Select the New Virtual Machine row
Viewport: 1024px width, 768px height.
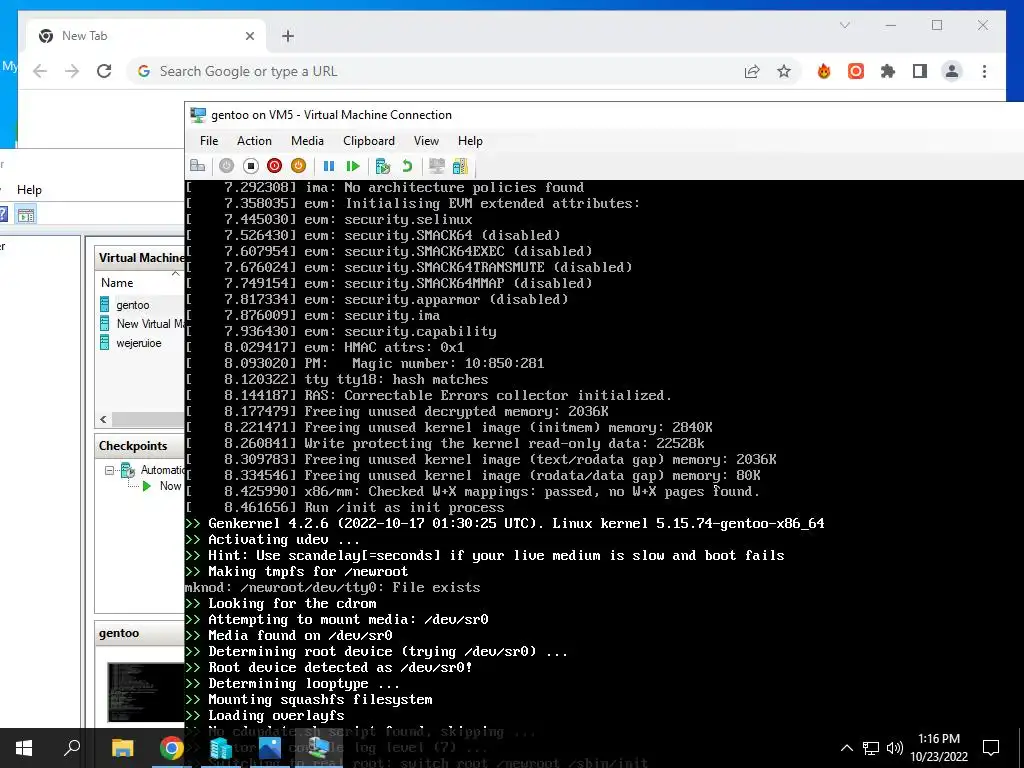pyautogui.click(x=150, y=324)
